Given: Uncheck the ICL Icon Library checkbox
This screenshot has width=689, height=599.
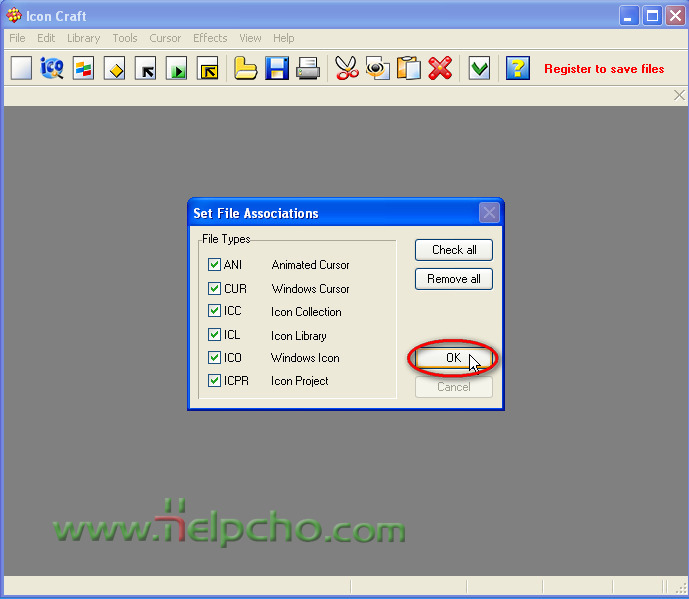Looking at the screenshot, I should click(x=214, y=334).
